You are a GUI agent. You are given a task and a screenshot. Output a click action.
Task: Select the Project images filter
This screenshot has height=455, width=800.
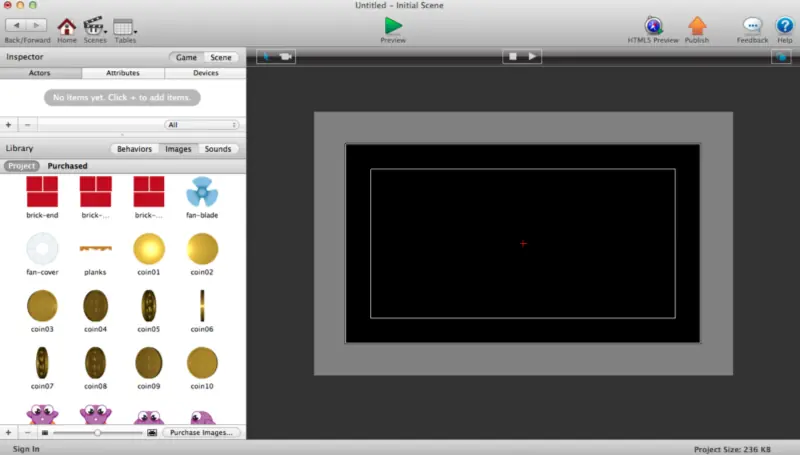point(21,166)
